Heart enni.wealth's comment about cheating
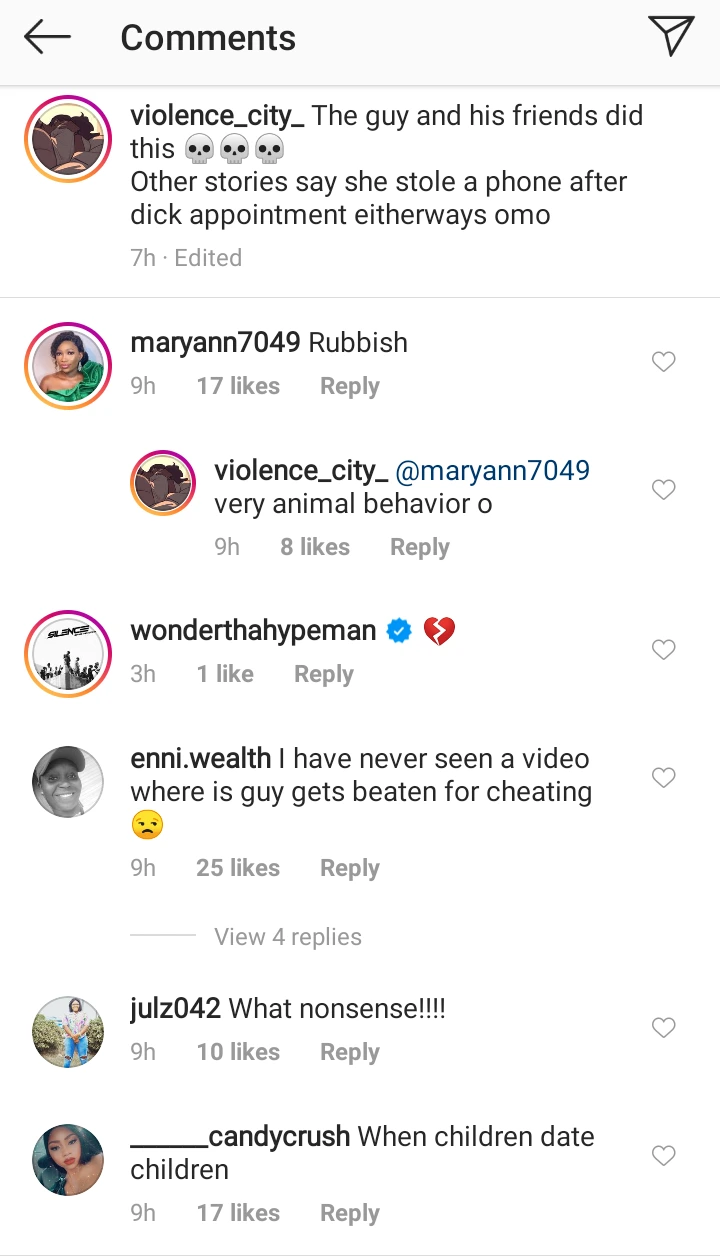Viewport: 720px width, 1257px height. pos(664,778)
